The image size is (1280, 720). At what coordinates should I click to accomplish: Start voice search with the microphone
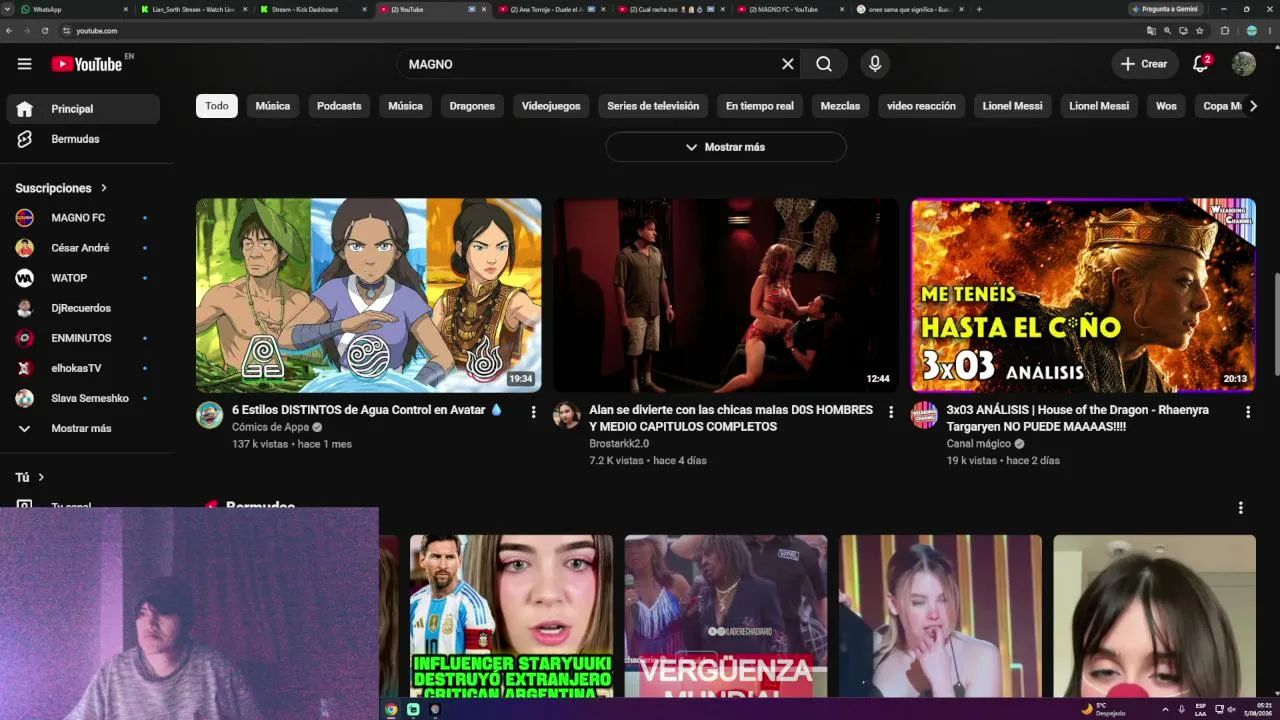coord(875,64)
